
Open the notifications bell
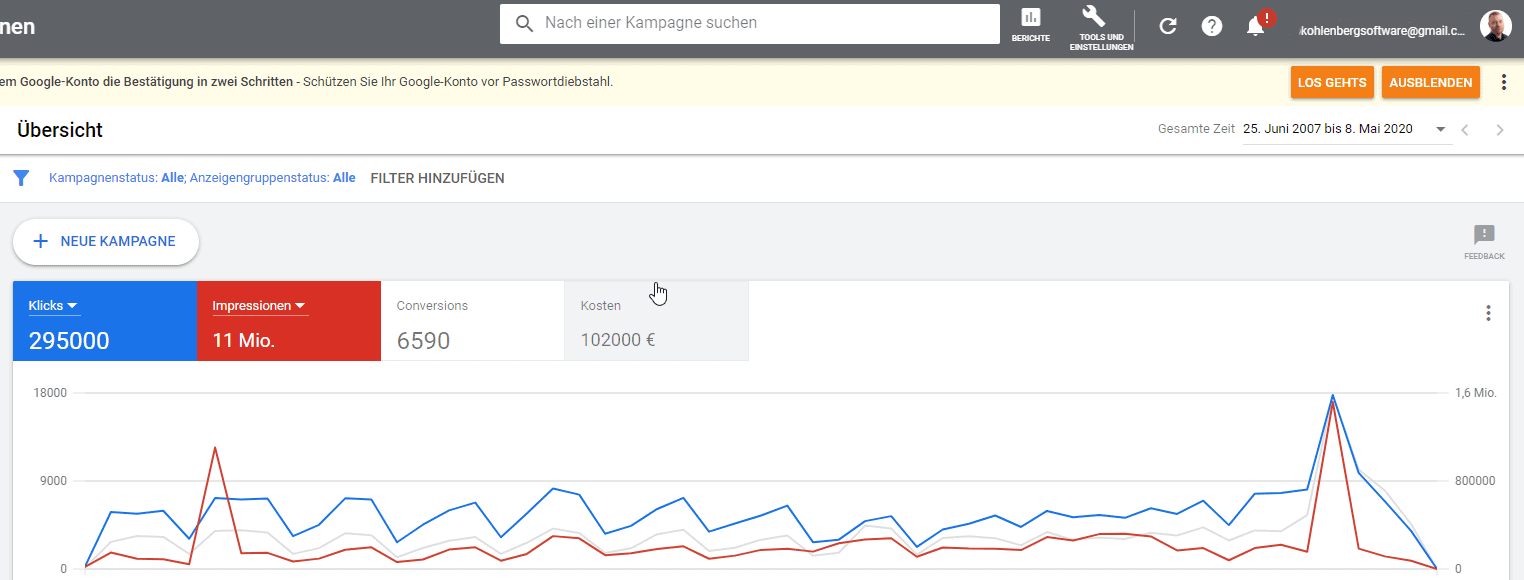[1256, 26]
